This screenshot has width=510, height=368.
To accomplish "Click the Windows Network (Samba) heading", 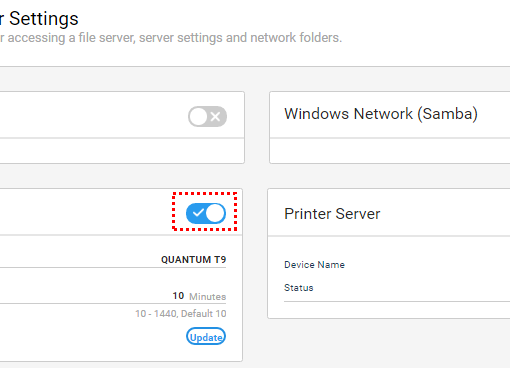I will coord(381,114).
